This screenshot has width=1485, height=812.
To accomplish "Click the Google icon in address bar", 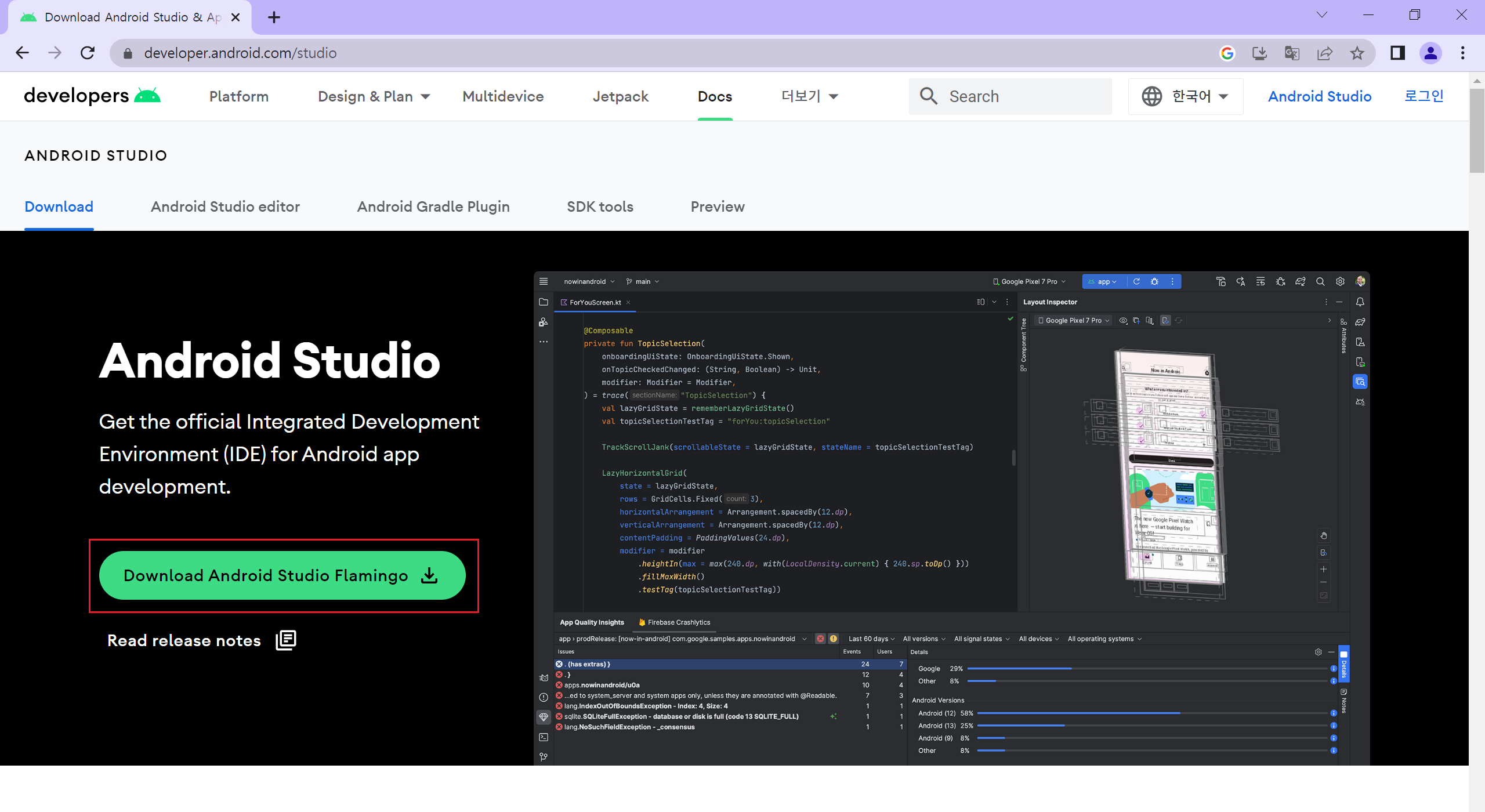I will [x=1227, y=53].
